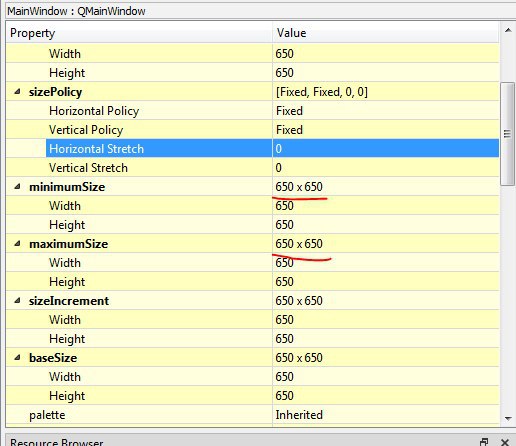Collapse the baseSize property group
Viewport: 516px width, 446px height.
[x=17, y=357]
